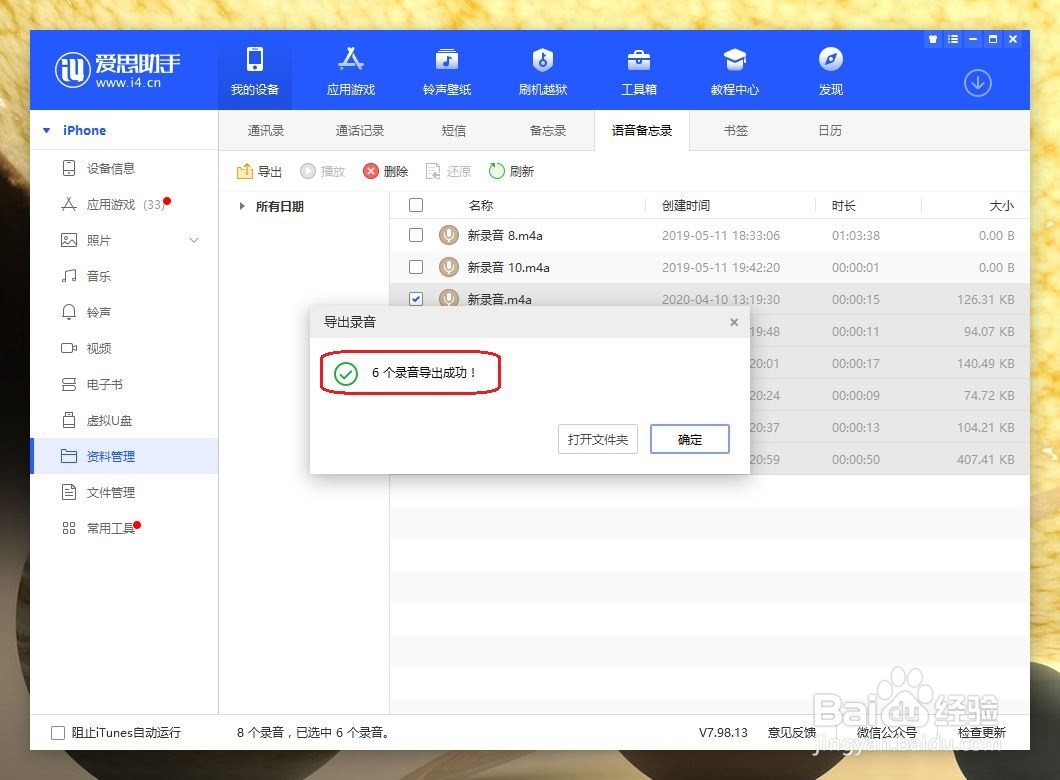Collapse the iPhone device list
Viewport: 1060px width, 780px height.
click(45, 130)
